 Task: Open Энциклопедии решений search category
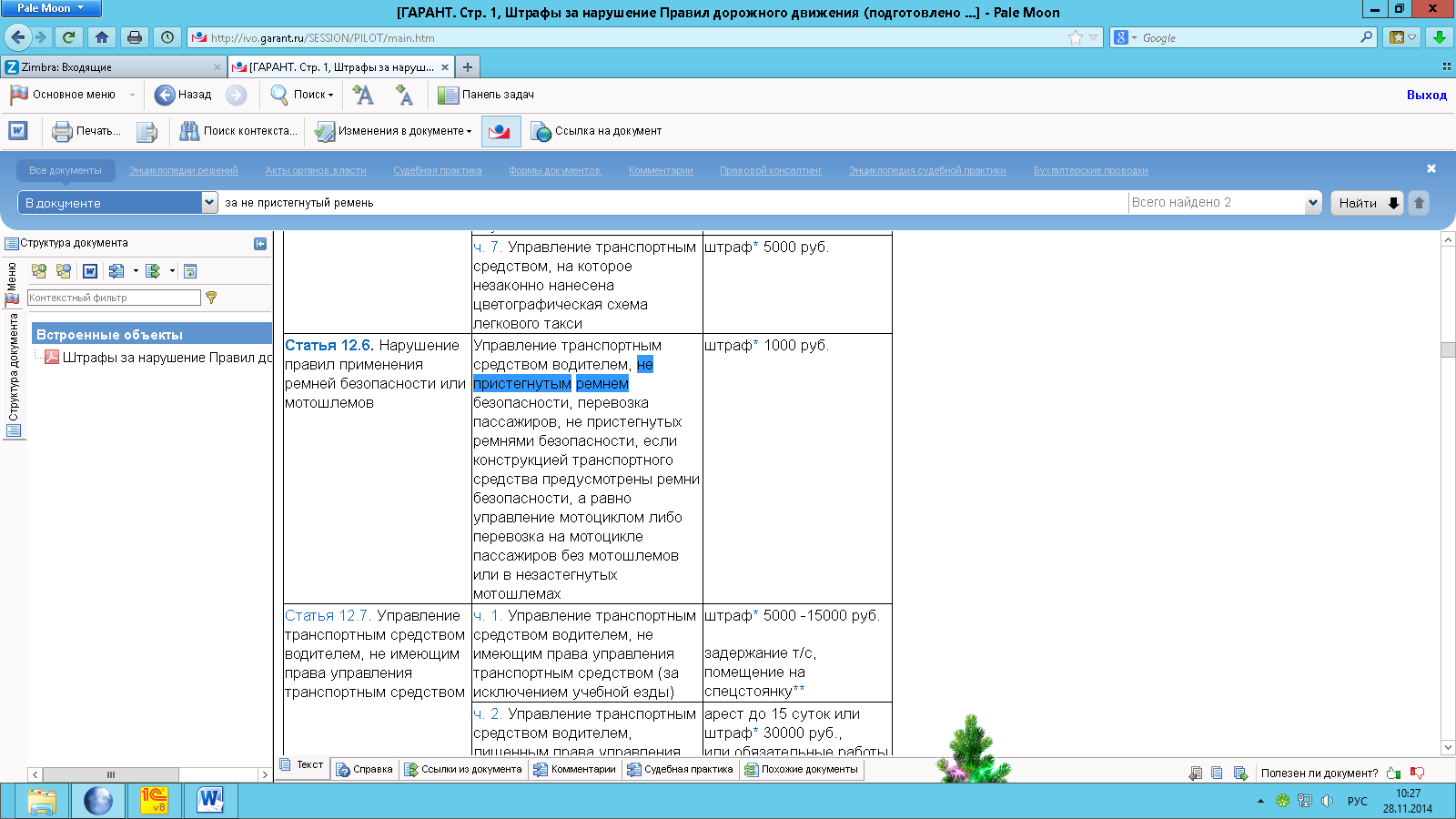click(x=184, y=170)
